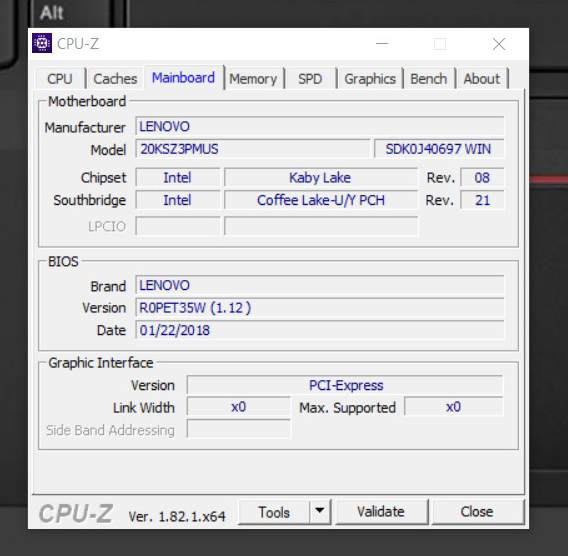This screenshot has height=556, width=568.
Task: Select BIOS version R0PET35W (1.12)
Action: [x=320, y=308]
